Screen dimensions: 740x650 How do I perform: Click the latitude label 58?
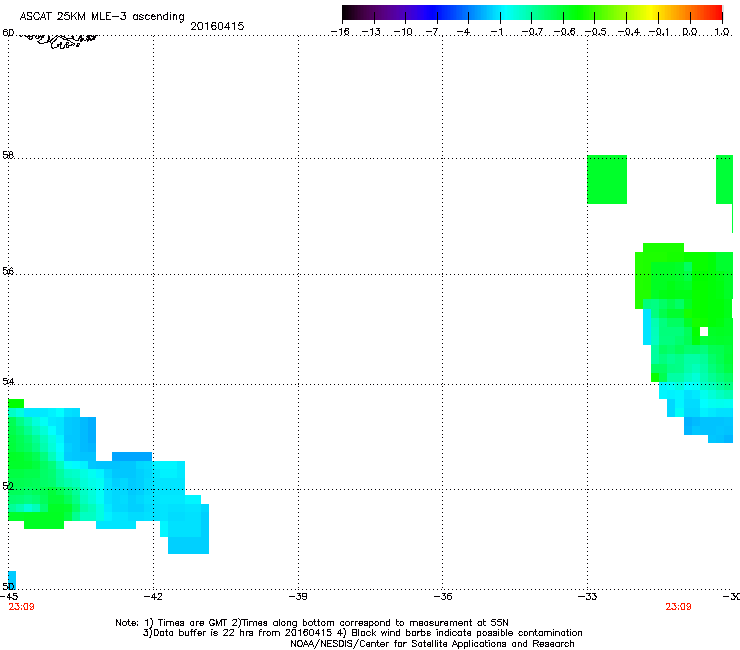coord(8,155)
